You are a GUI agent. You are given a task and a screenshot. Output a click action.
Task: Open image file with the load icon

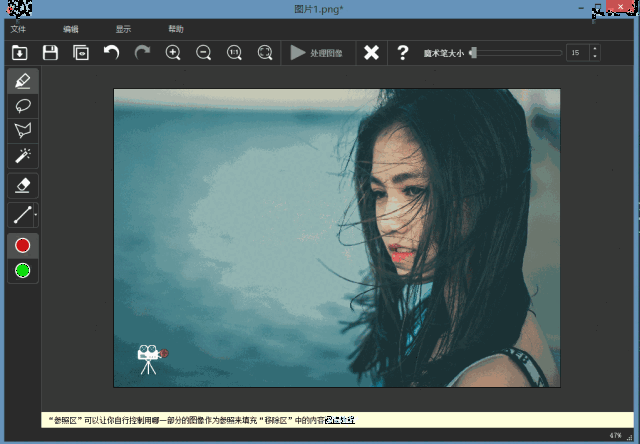20,53
